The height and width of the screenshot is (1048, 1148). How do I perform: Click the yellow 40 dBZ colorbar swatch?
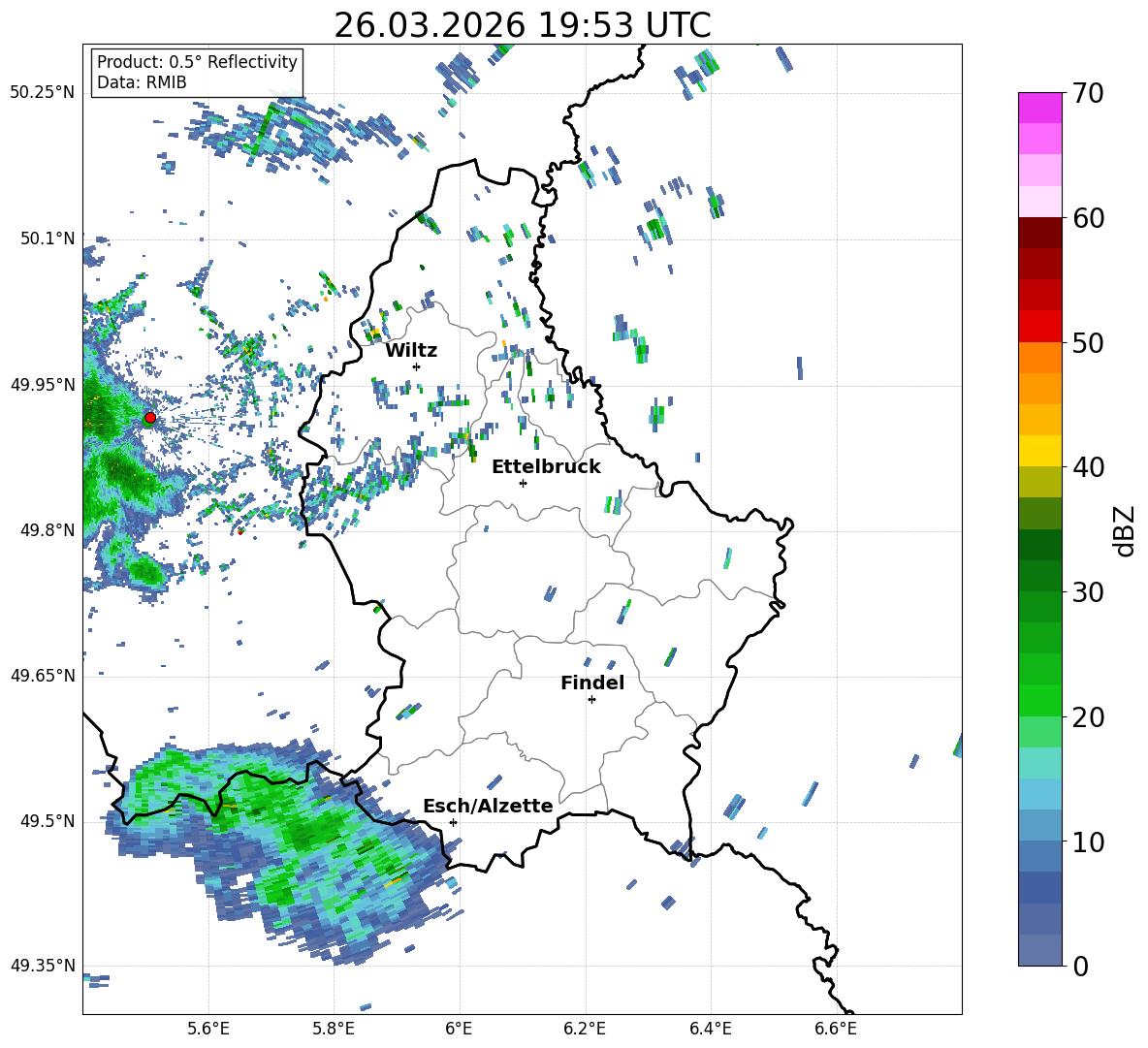click(1039, 451)
